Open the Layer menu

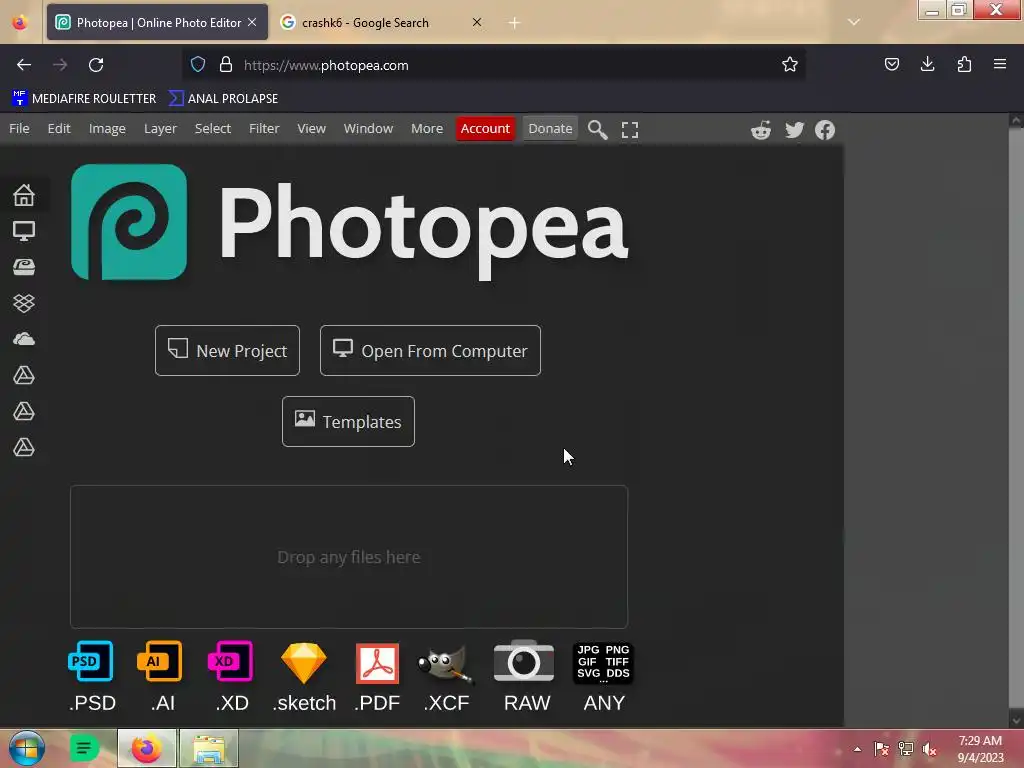160,129
